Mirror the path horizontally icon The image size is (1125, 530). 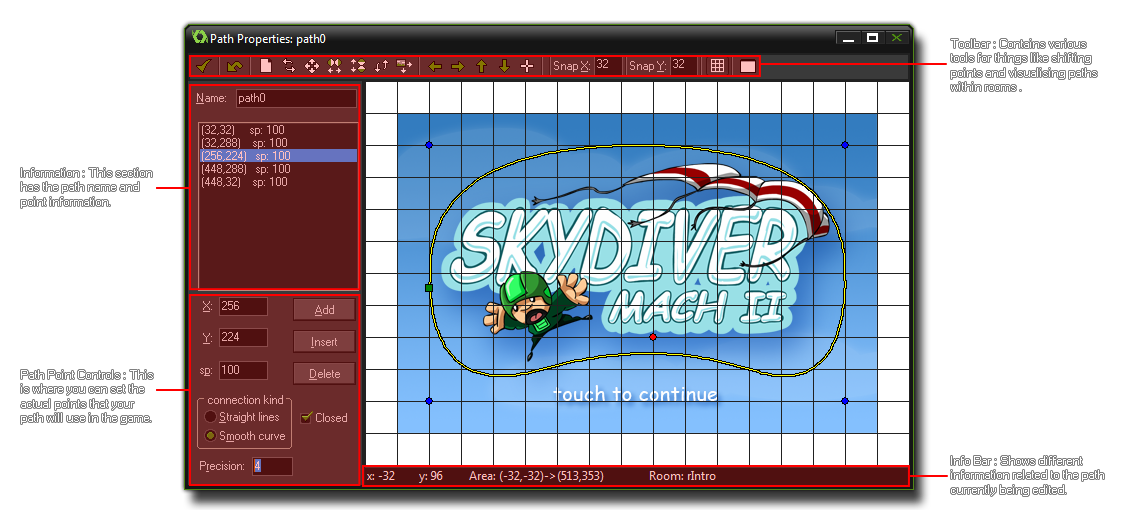tap(335, 66)
